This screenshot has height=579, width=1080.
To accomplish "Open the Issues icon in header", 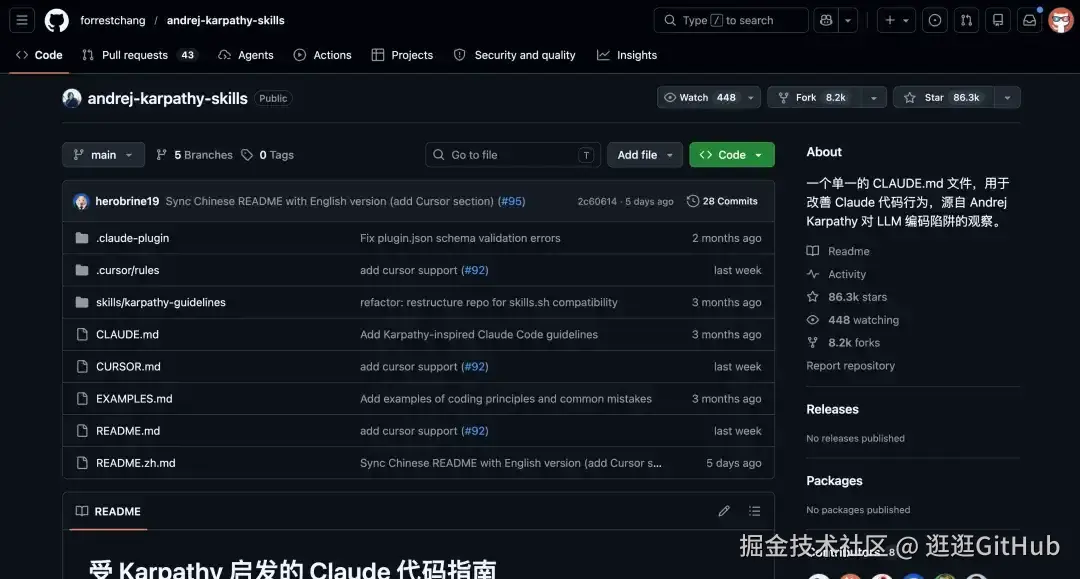I will [935, 20].
